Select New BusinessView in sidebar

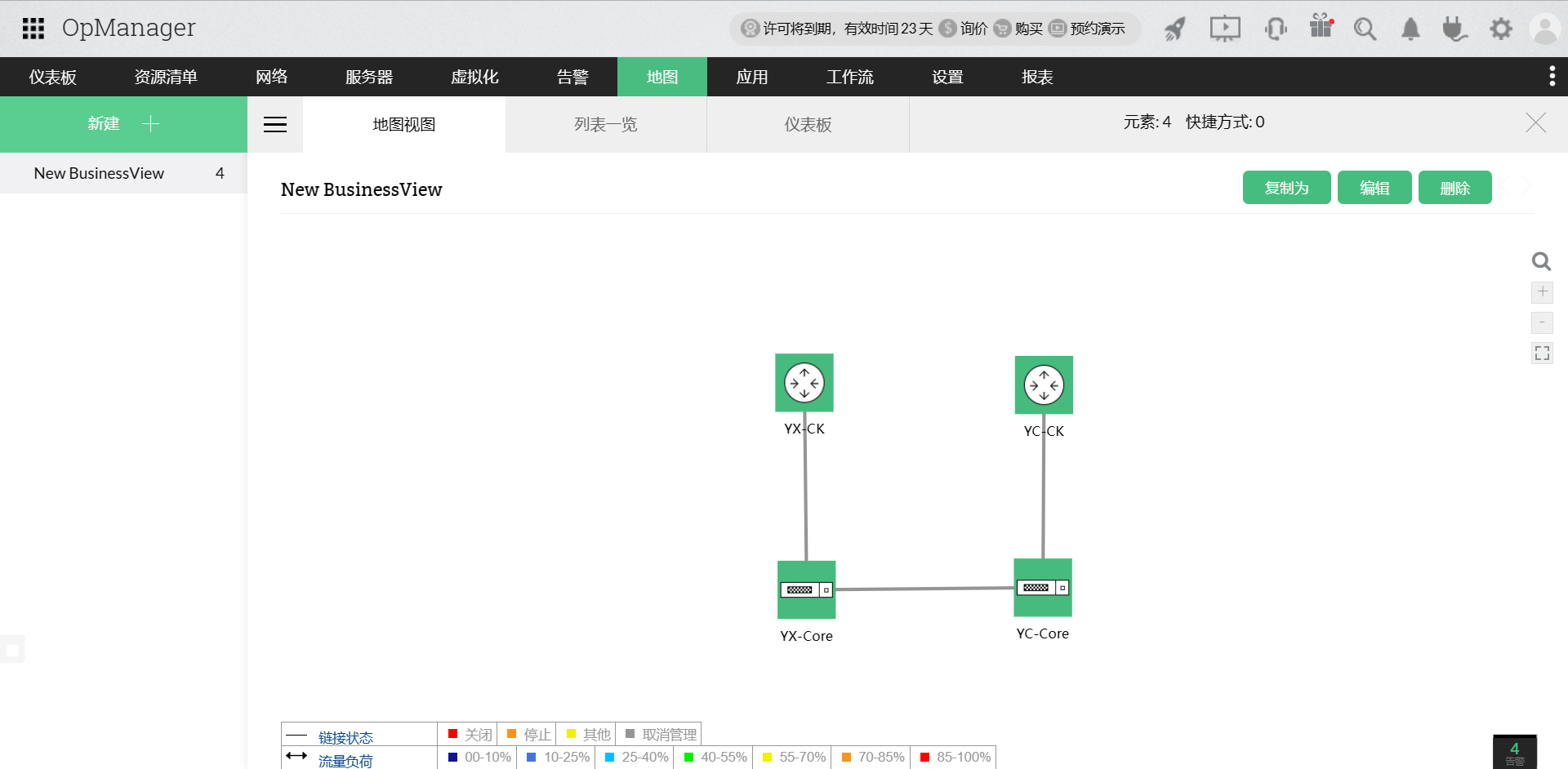click(123, 173)
